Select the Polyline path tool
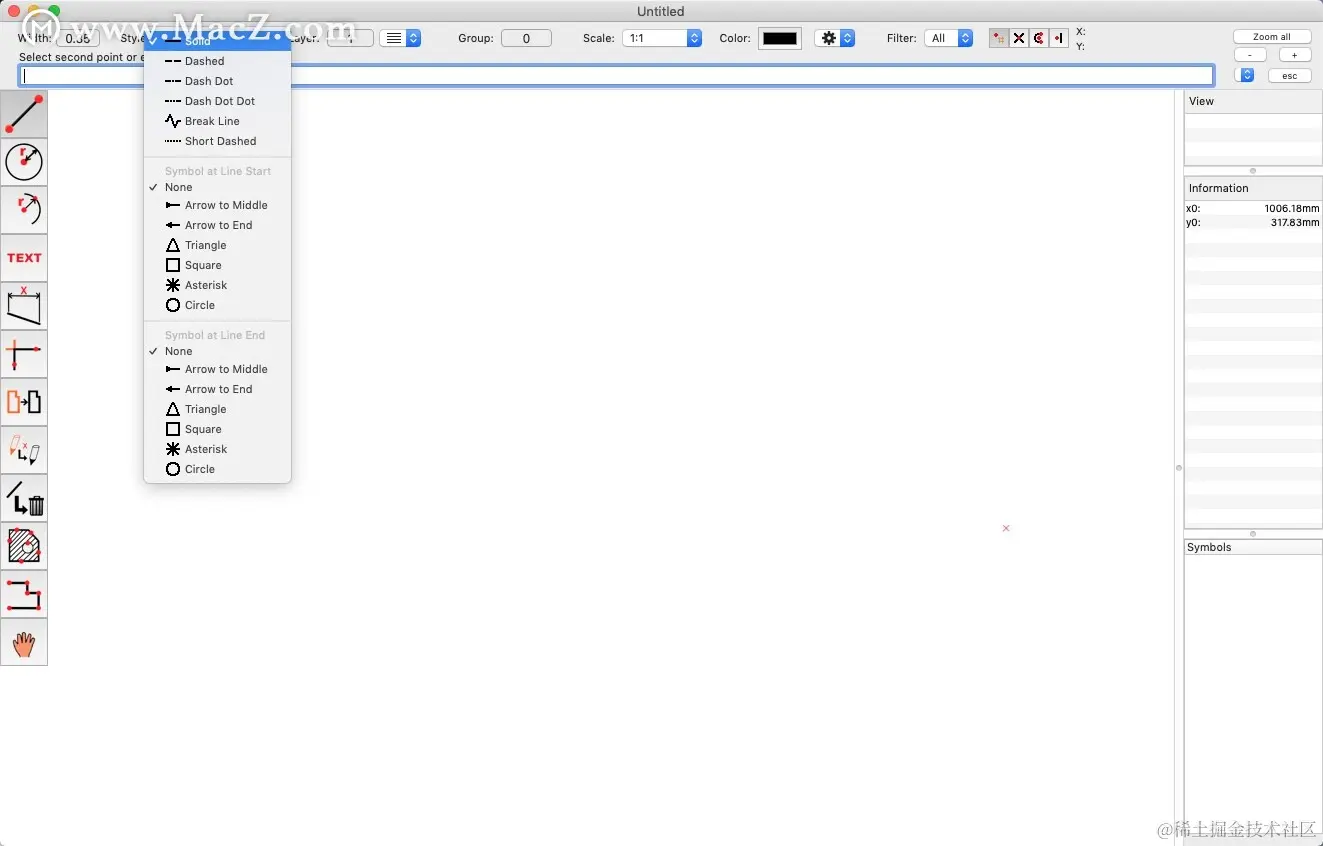The width and height of the screenshot is (1323, 846). [x=24, y=594]
